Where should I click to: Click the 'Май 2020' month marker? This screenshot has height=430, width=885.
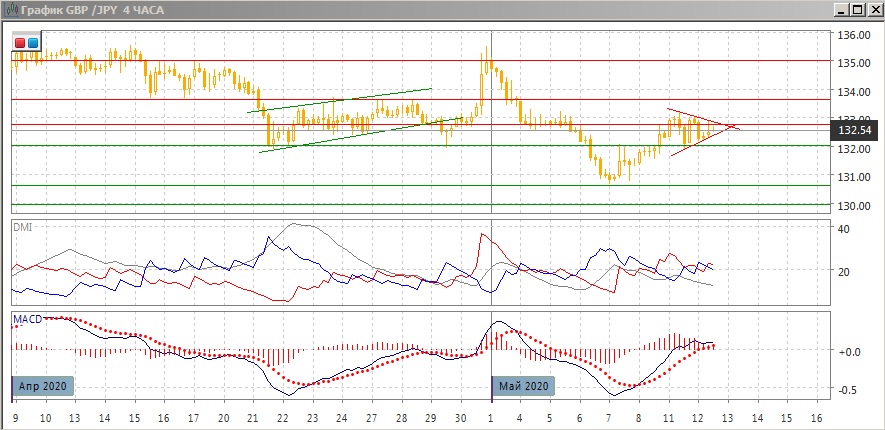tap(523, 387)
